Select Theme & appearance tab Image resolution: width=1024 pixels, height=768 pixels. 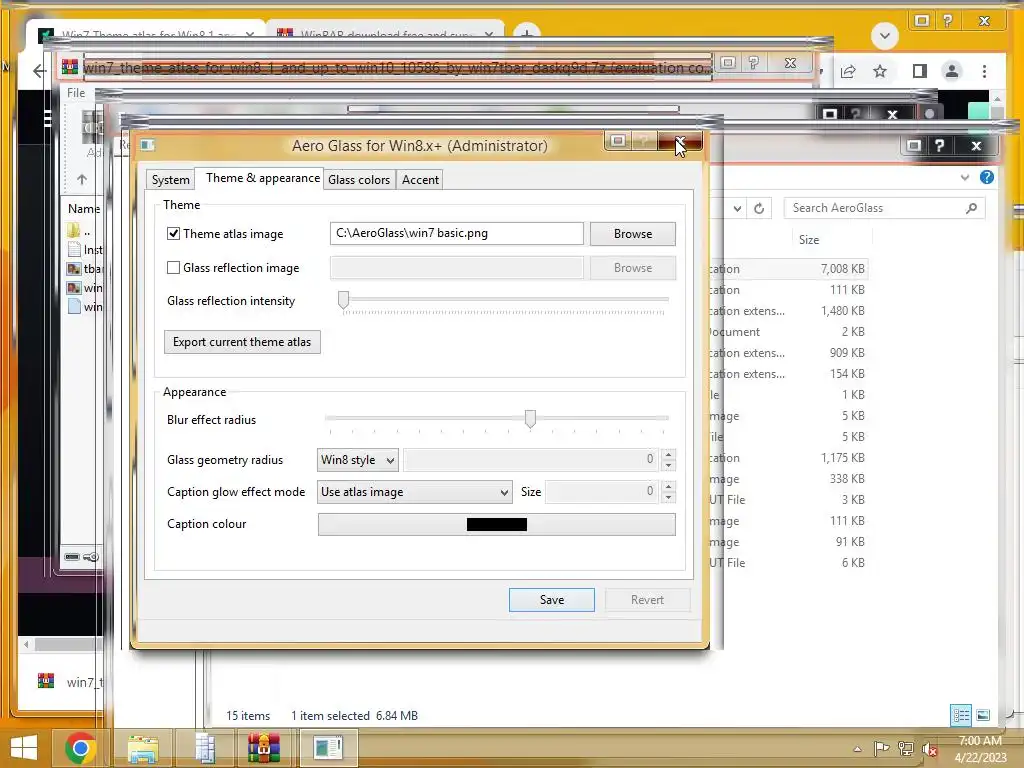tap(263, 178)
